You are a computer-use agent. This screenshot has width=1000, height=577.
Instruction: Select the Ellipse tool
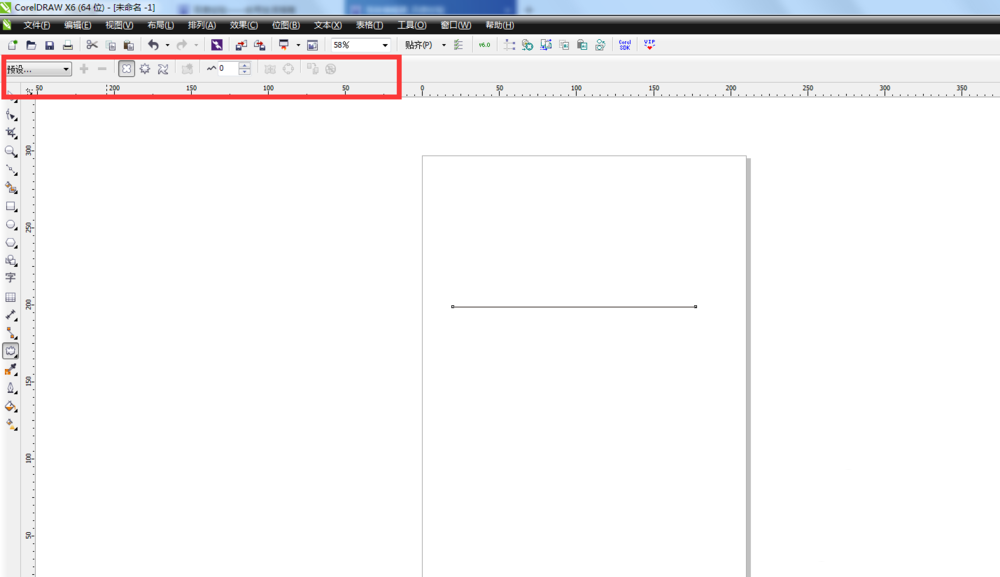(x=11, y=225)
